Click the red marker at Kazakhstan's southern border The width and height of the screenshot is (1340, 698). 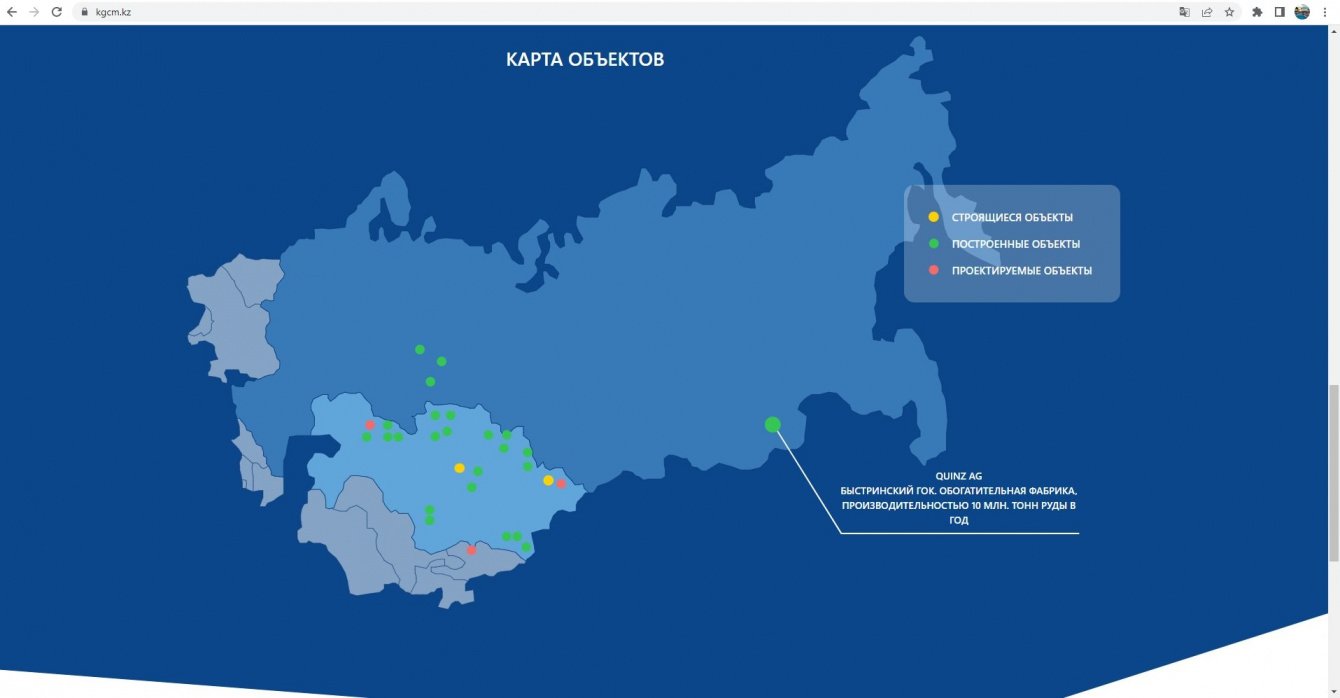click(x=471, y=549)
